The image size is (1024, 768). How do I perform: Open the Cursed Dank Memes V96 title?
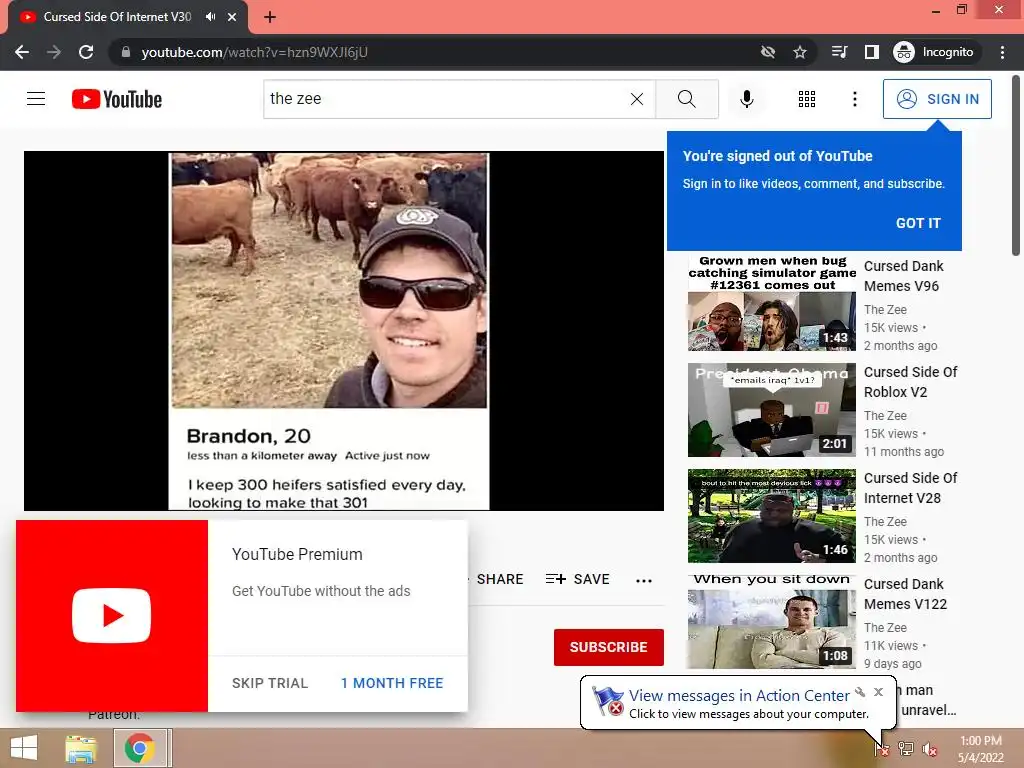coord(904,276)
